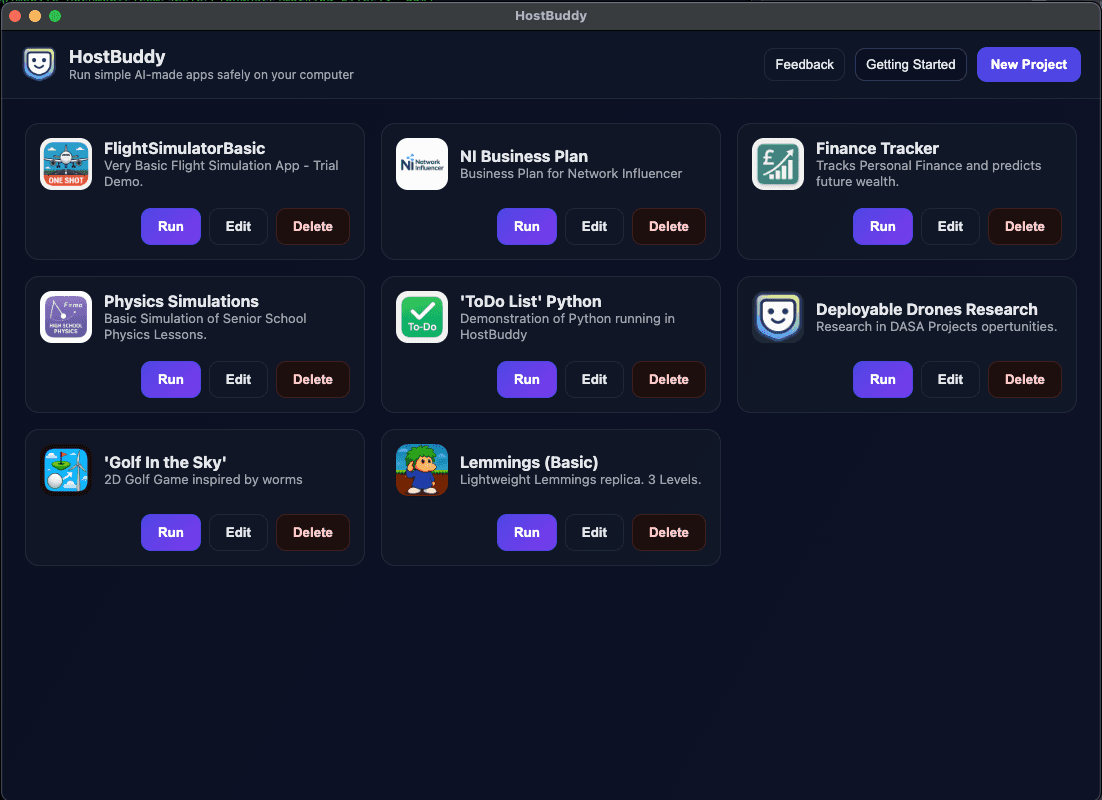The width and height of the screenshot is (1102, 800).
Task: Click the 'Golf In the Sky' game icon
Action: pyautogui.click(x=66, y=470)
